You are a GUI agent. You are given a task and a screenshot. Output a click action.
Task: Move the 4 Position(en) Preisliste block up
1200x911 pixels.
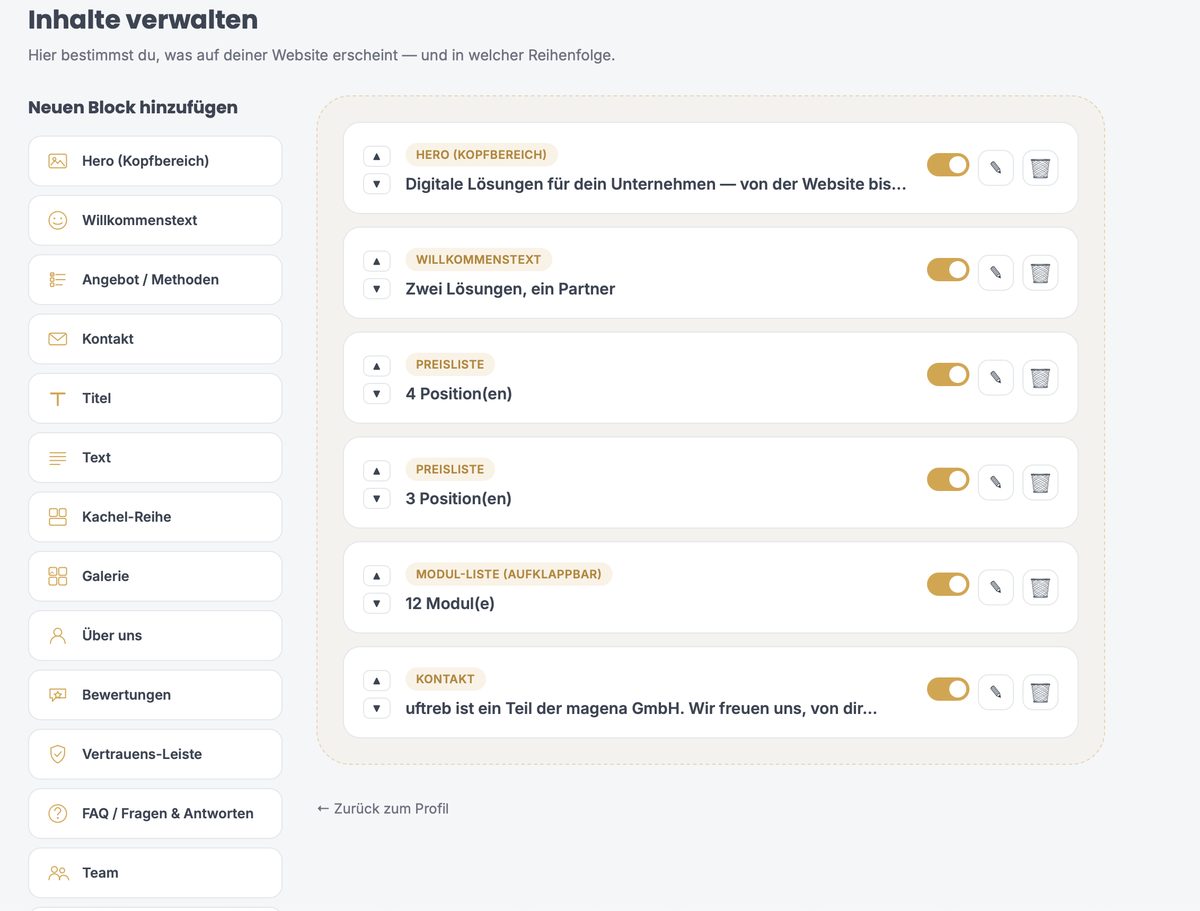coord(376,366)
